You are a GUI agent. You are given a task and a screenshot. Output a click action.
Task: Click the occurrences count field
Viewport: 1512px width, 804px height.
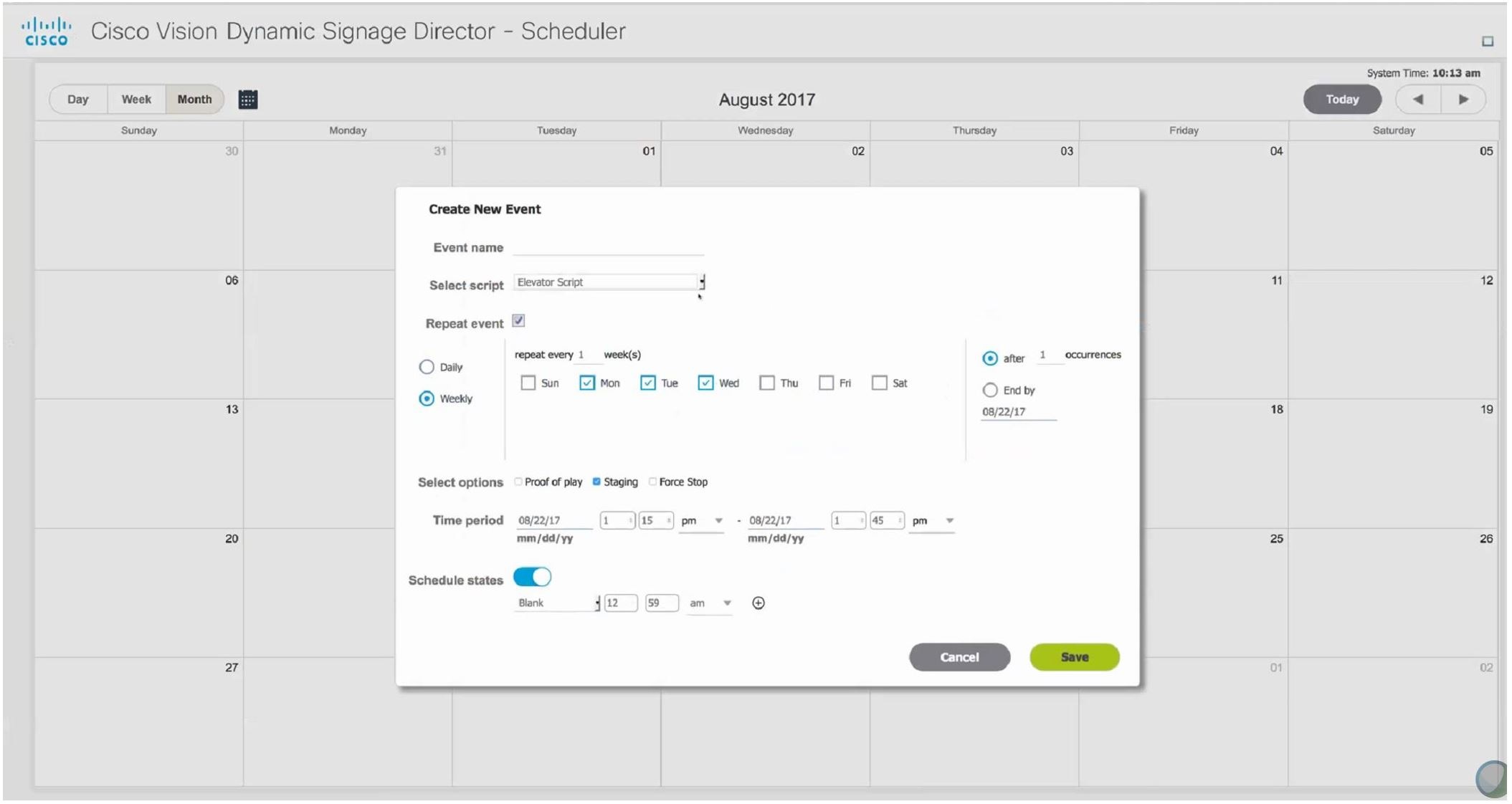coord(1050,355)
